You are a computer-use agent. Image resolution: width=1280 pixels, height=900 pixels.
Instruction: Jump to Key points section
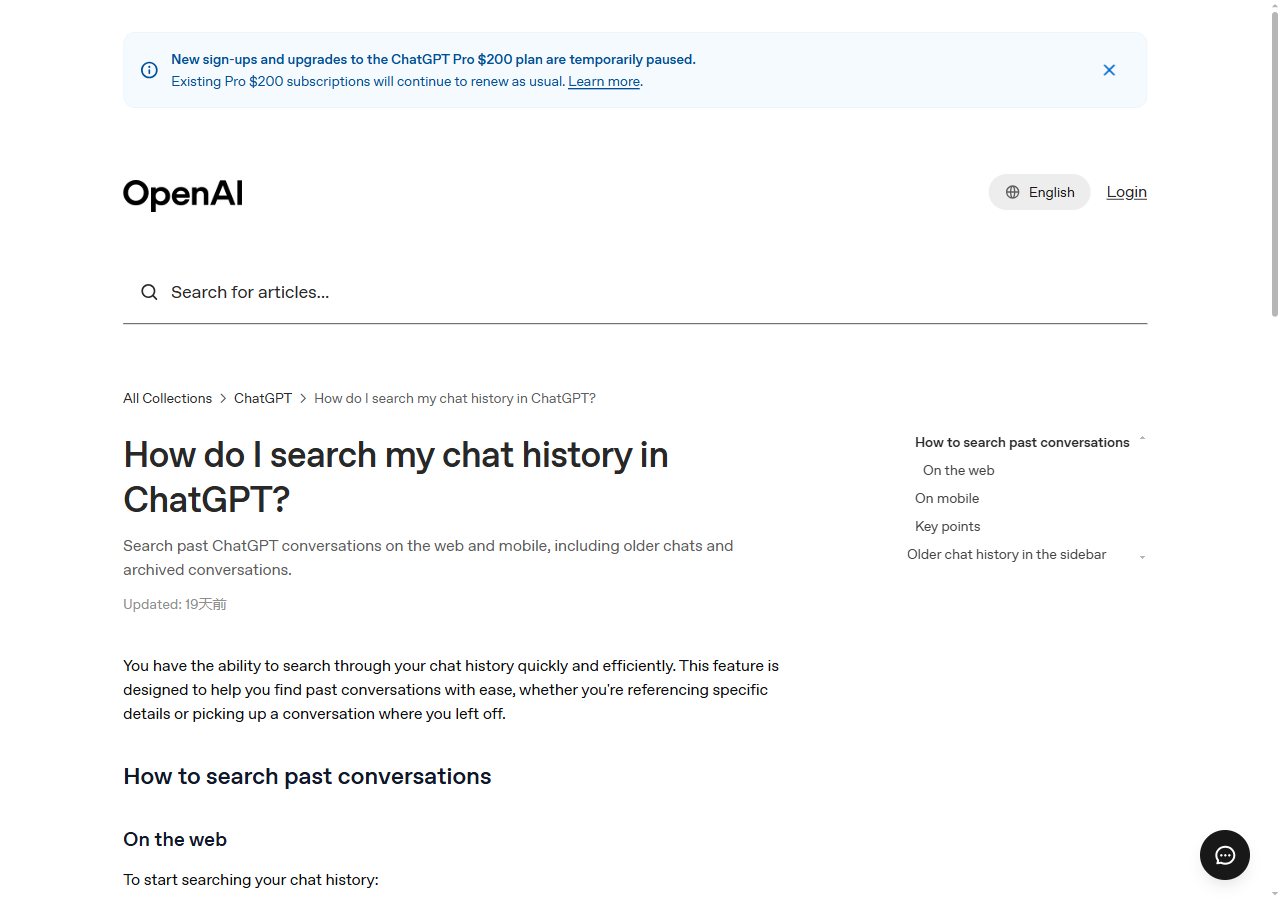[948, 526]
